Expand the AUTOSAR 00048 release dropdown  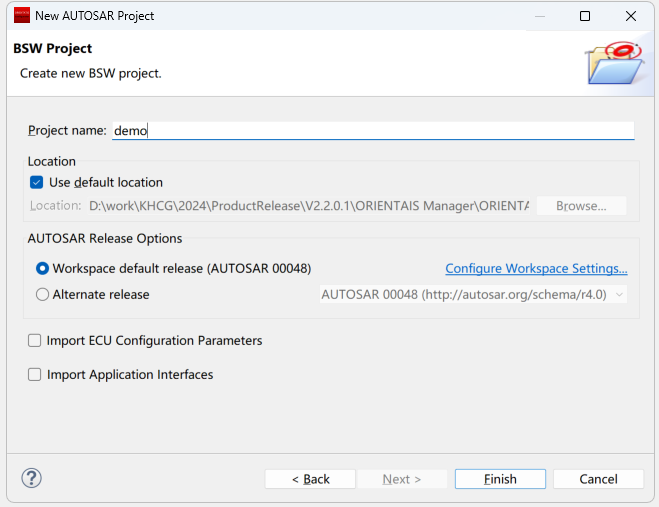[473, 295]
